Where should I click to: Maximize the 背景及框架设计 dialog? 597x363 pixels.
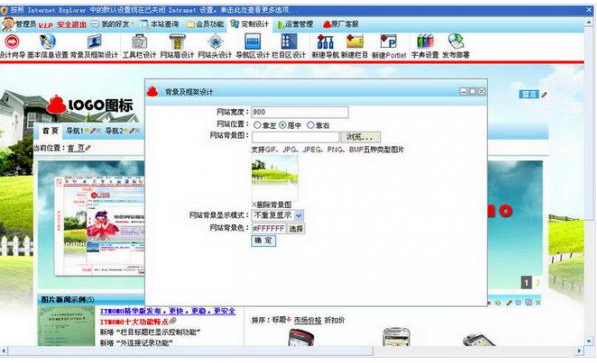(x=472, y=91)
